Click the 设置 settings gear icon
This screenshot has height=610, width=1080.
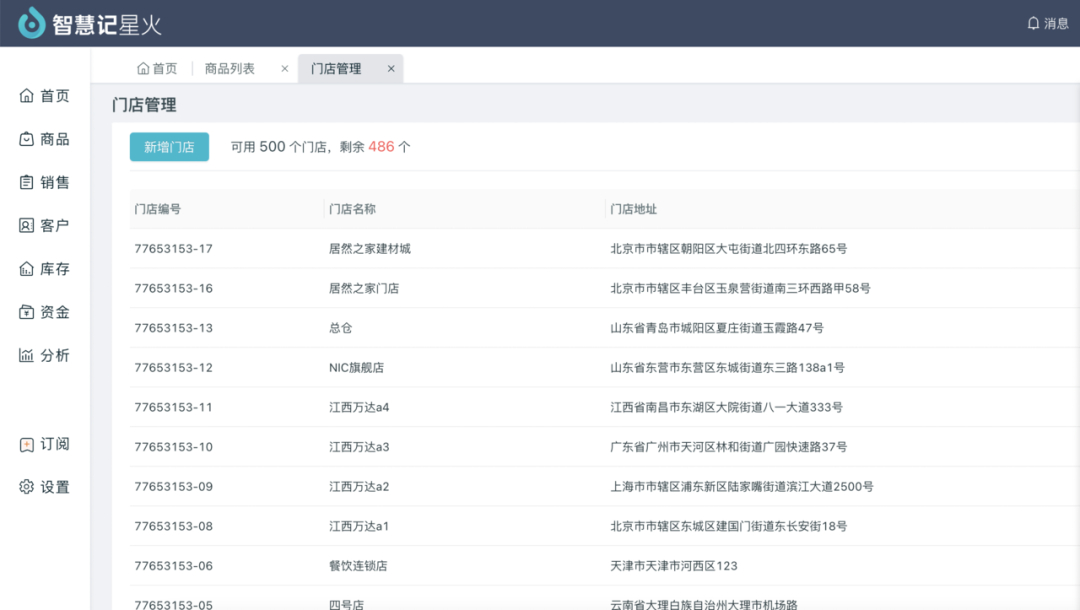[27, 487]
